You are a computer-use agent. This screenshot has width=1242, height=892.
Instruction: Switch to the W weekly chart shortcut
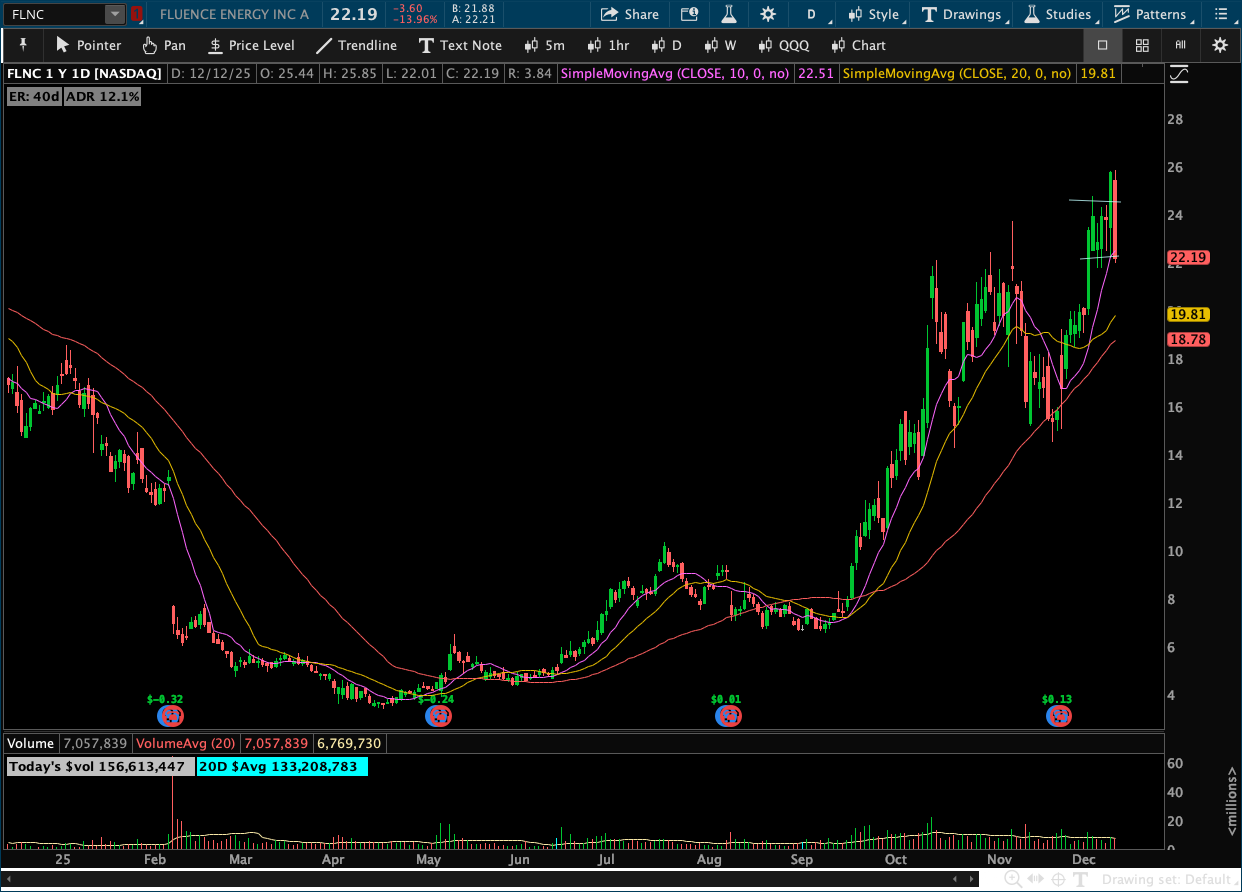coord(720,45)
